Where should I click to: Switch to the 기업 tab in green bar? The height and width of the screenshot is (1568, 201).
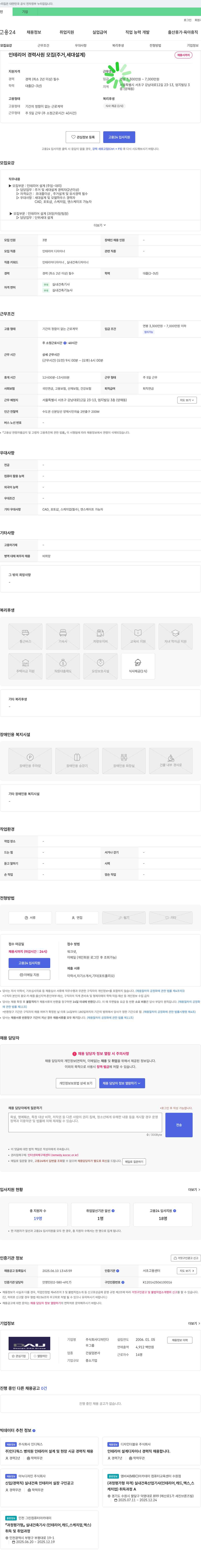click(25, 12)
